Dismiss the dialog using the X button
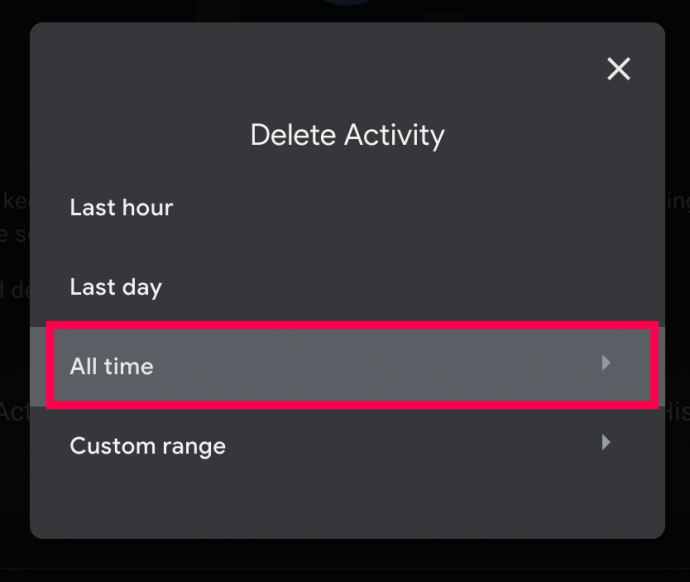This screenshot has height=582, width=690. click(x=619, y=69)
